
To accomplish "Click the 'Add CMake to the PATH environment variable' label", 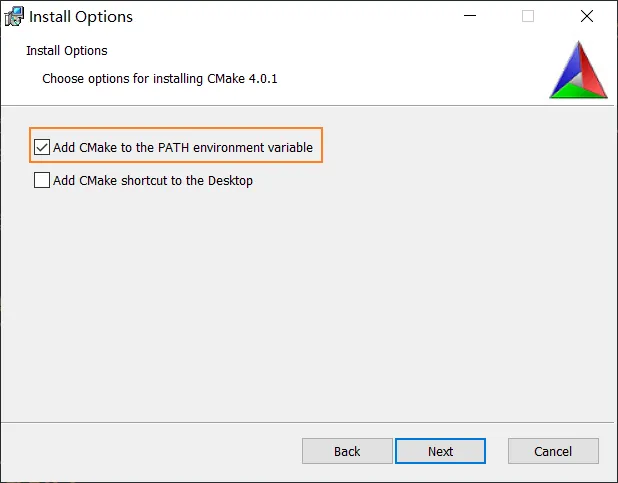I will coord(183,147).
